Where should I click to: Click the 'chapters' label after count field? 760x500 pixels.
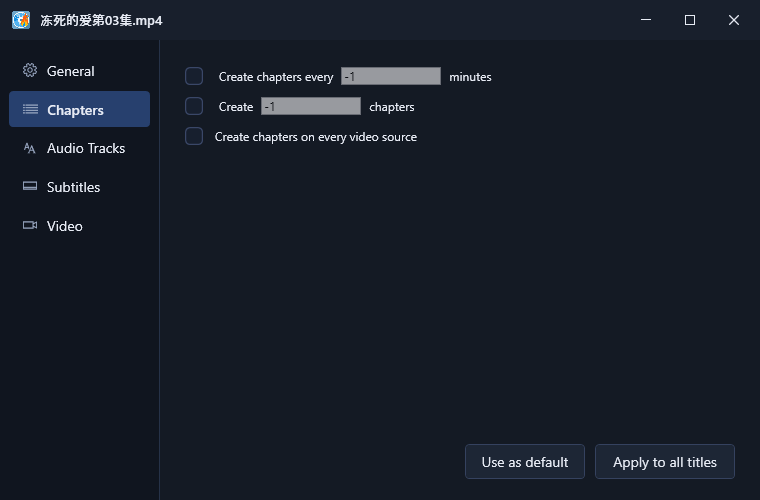(x=392, y=107)
